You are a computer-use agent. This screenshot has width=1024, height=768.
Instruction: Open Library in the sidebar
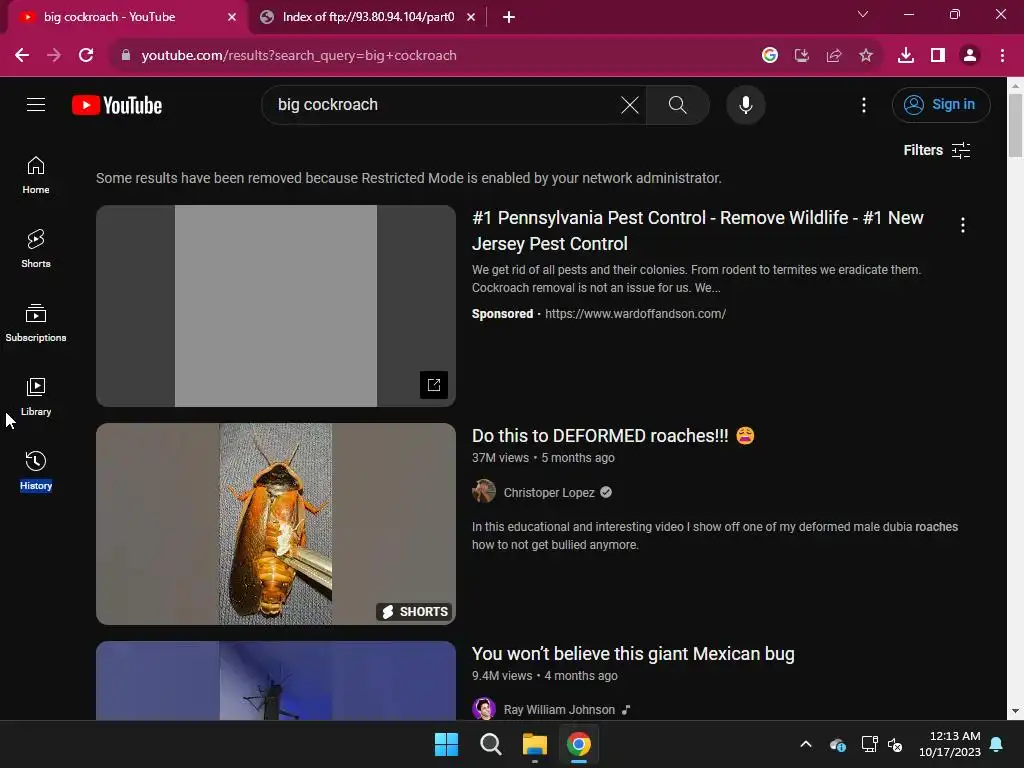(36, 396)
